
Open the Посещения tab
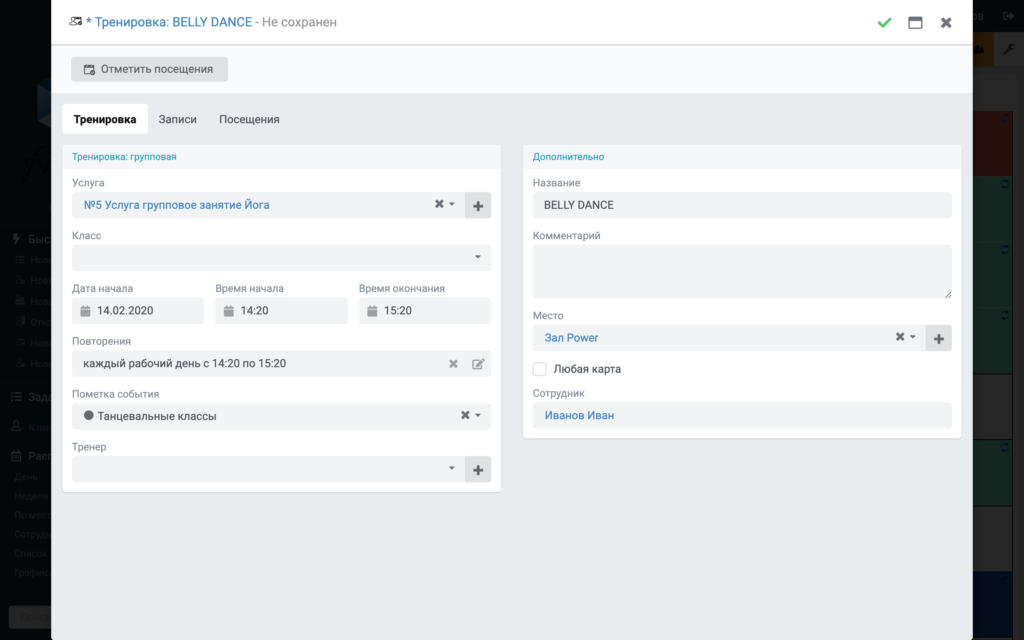pyautogui.click(x=249, y=119)
